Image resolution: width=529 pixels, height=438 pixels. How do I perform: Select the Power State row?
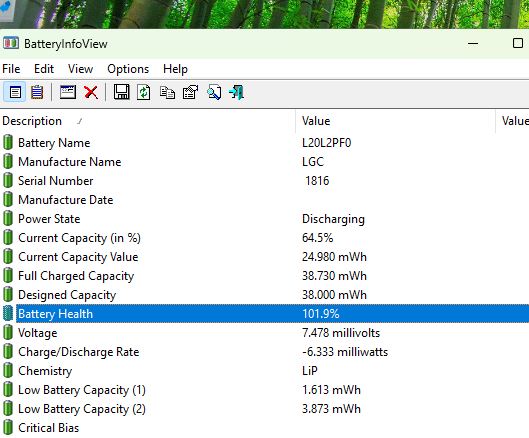pyautogui.click(x=264, y=219)
